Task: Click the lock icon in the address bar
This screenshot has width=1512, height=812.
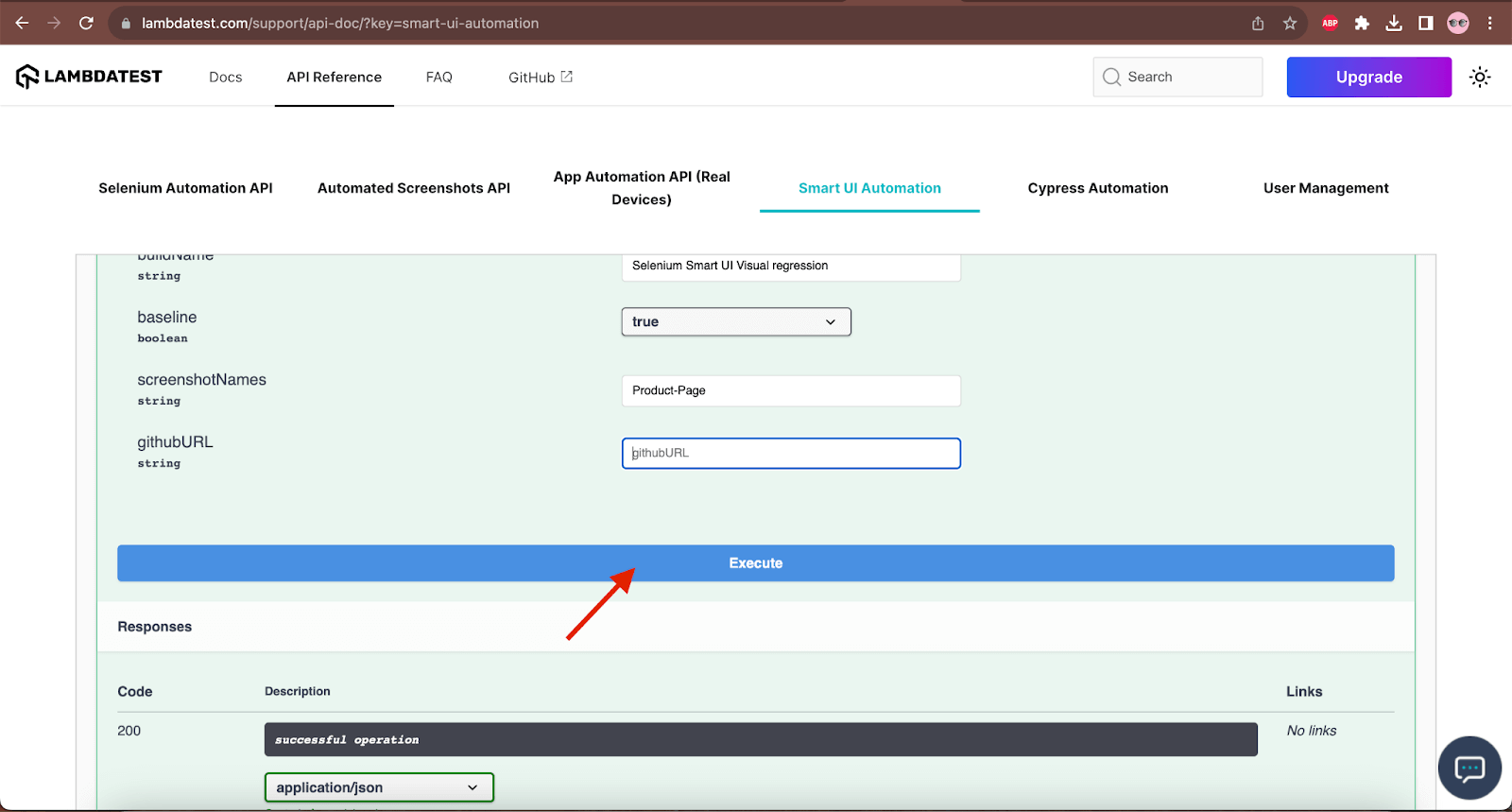Action: [126, 24]
